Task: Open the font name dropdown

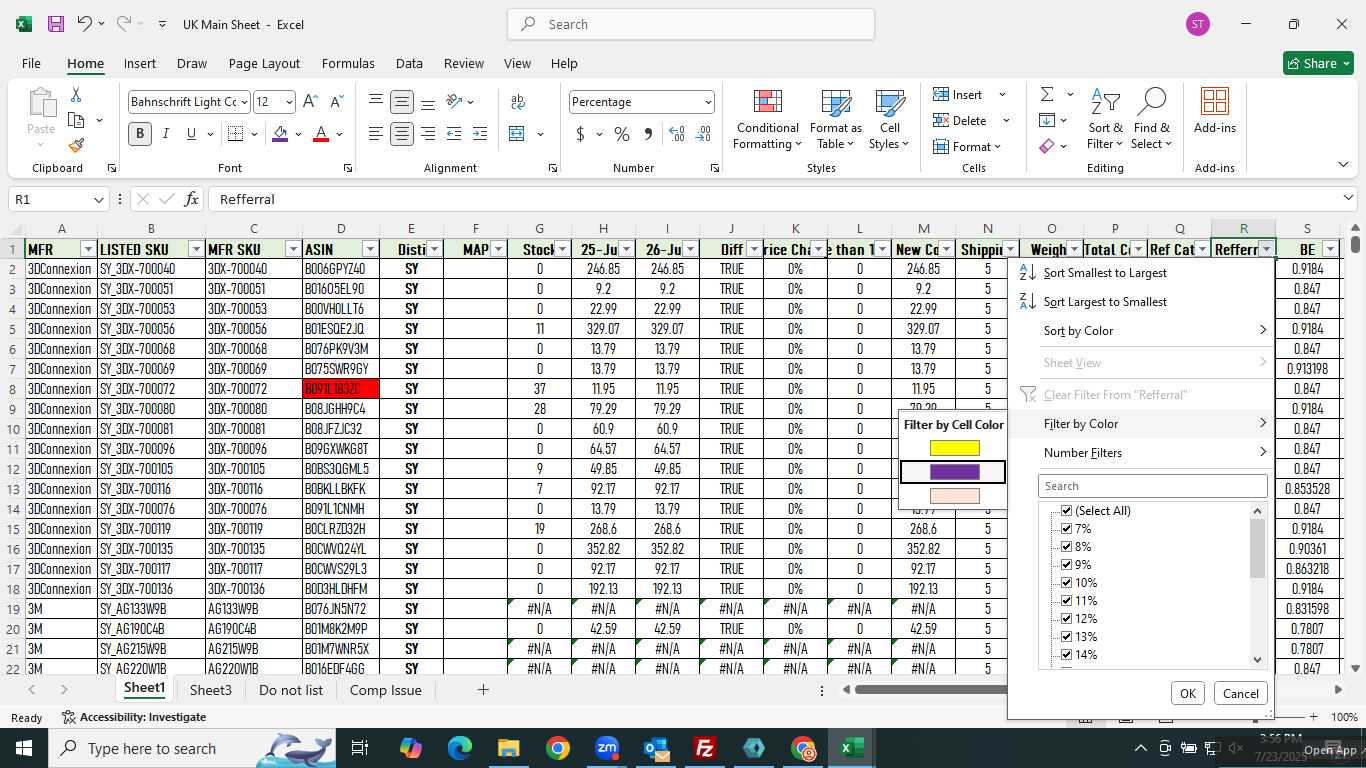Action: pos(243,102)
